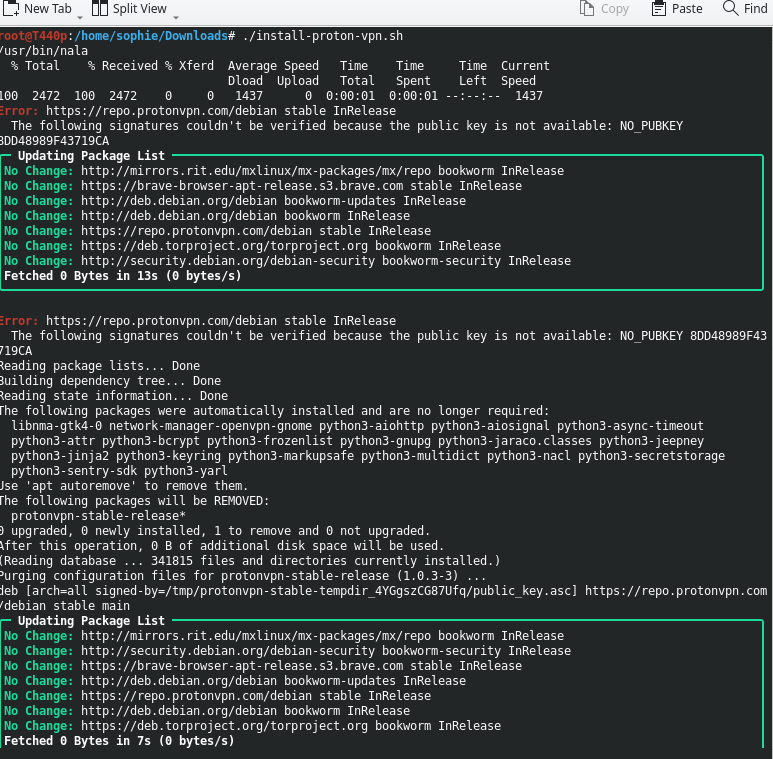
Task: Open the Find search tool
Action: tap(745, 9)
